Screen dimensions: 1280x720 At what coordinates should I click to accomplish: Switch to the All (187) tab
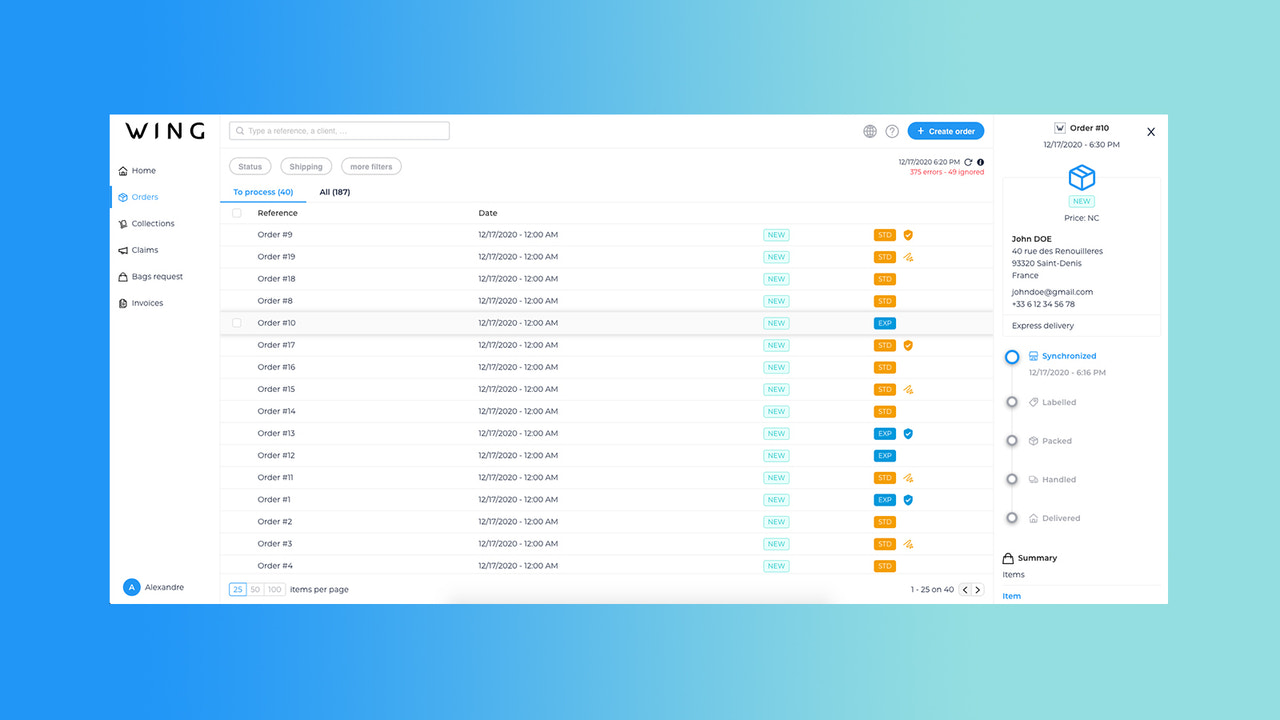click(x=335, y=191)
